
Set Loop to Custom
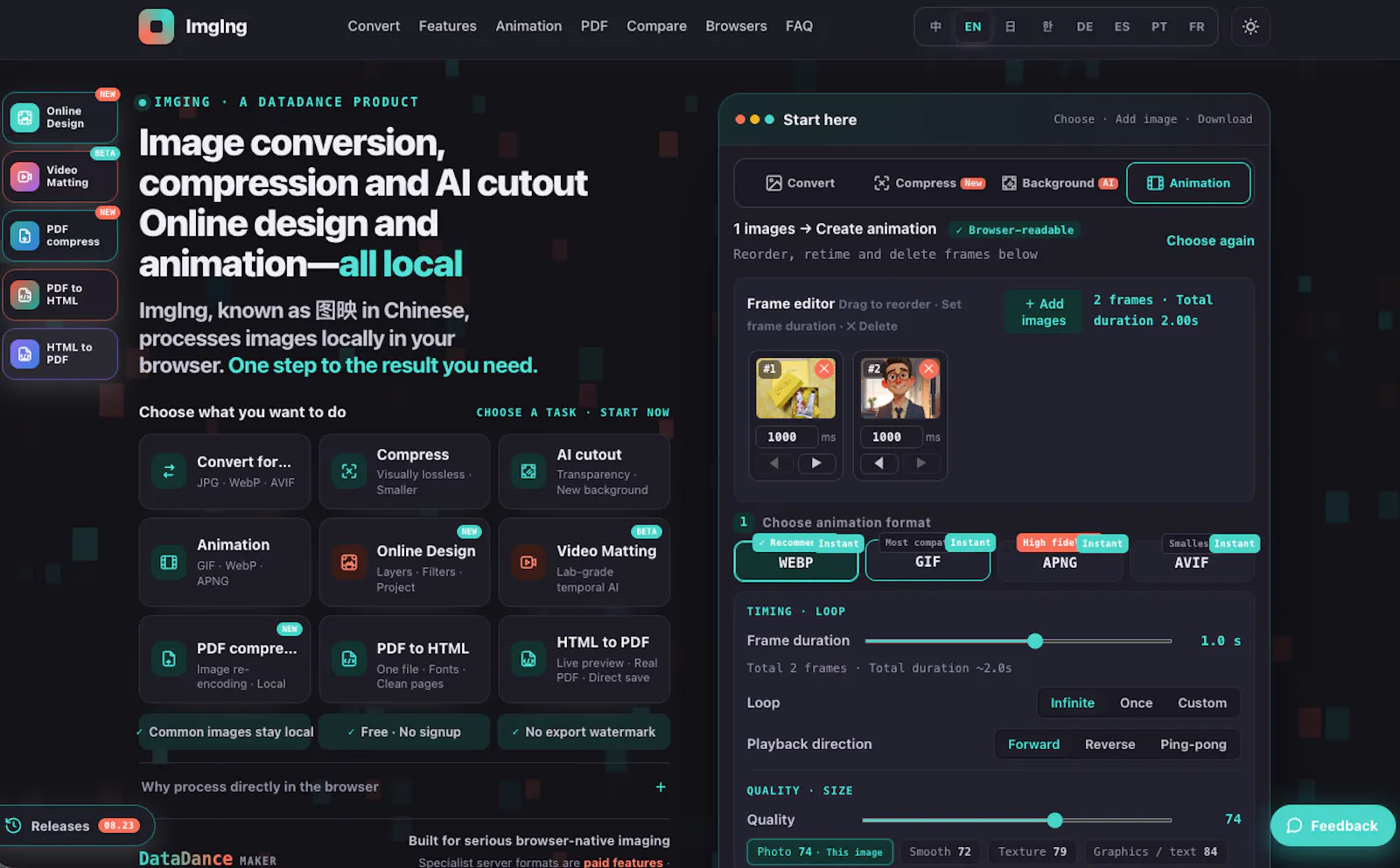1202,703
